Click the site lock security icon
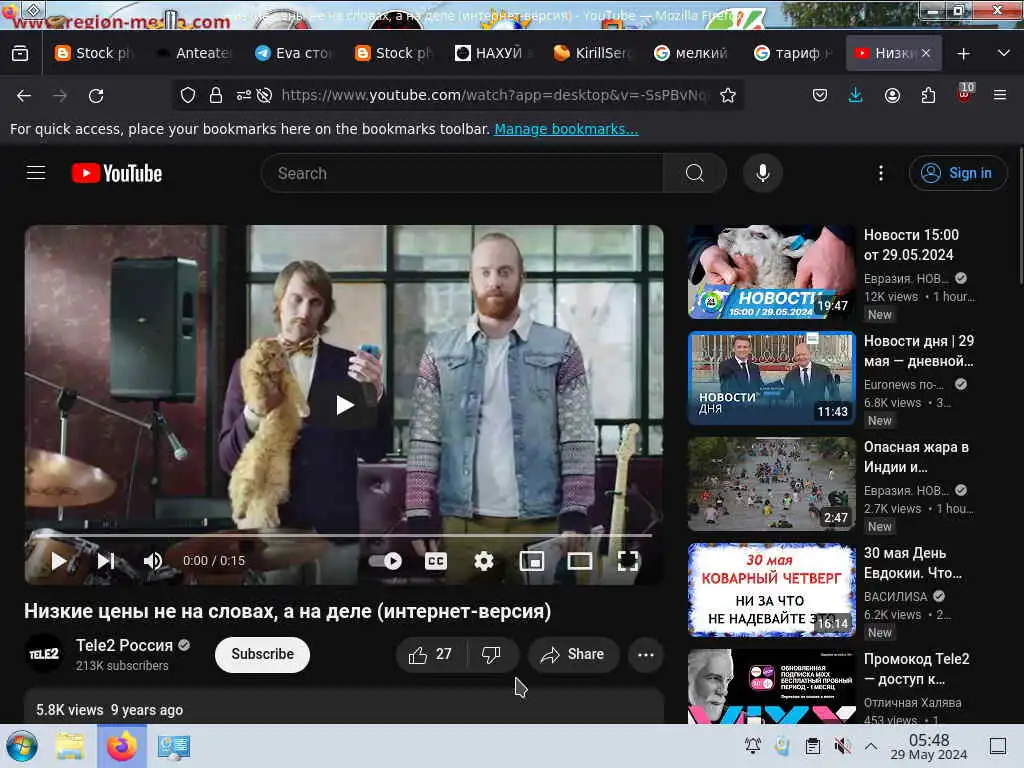This screenshot has height=768, width=1024. coord(216,95)
